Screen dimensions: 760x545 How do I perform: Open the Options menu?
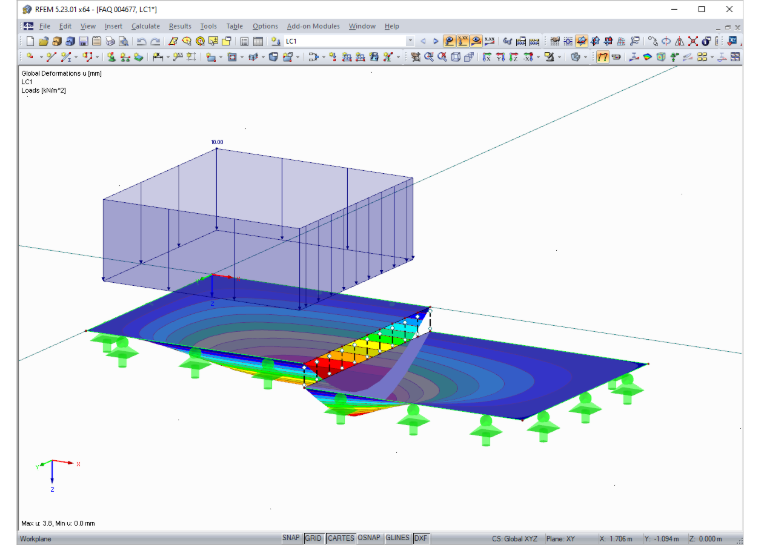(x=265, y=26)
